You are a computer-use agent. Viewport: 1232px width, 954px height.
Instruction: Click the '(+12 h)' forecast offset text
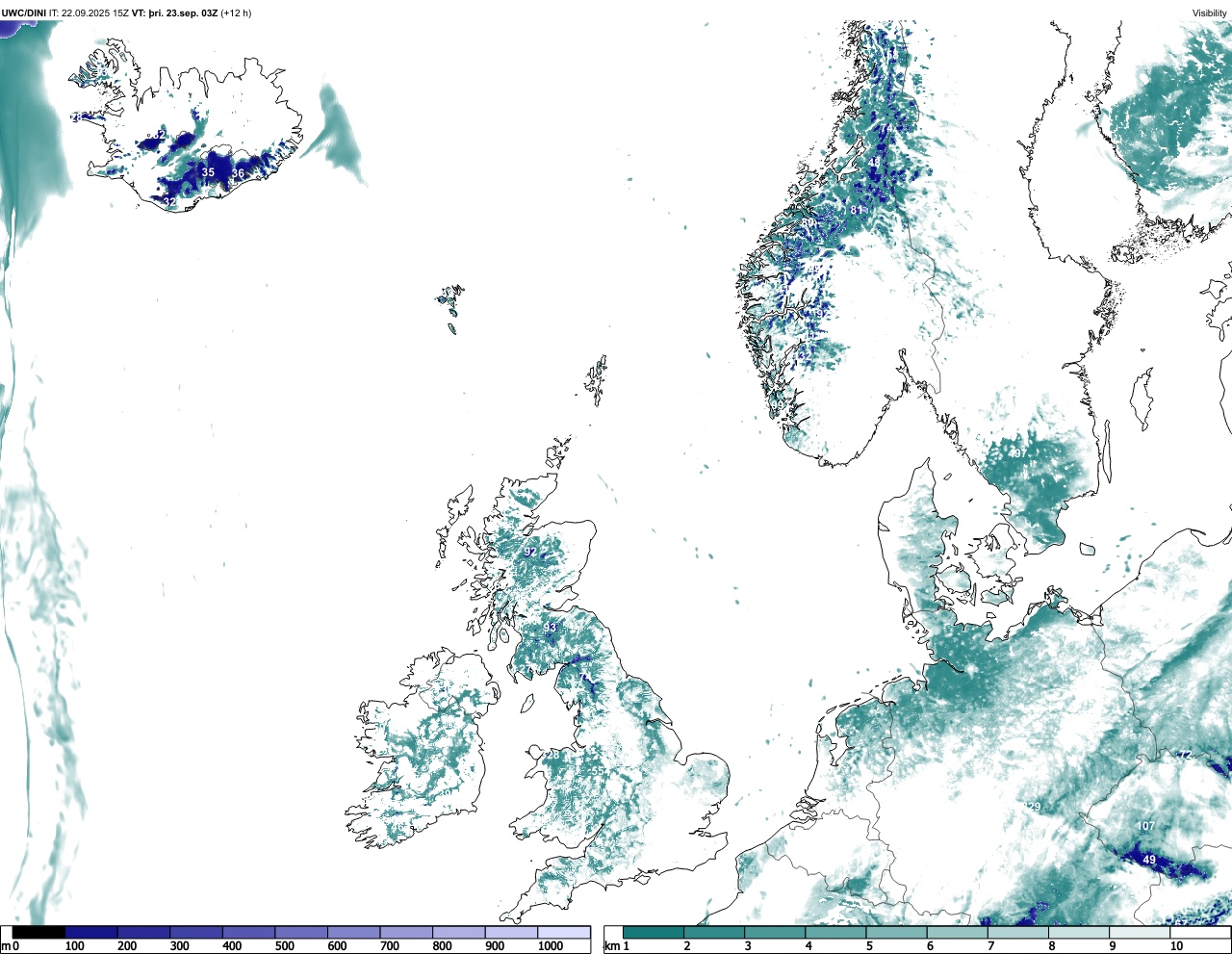click(236, 13)
